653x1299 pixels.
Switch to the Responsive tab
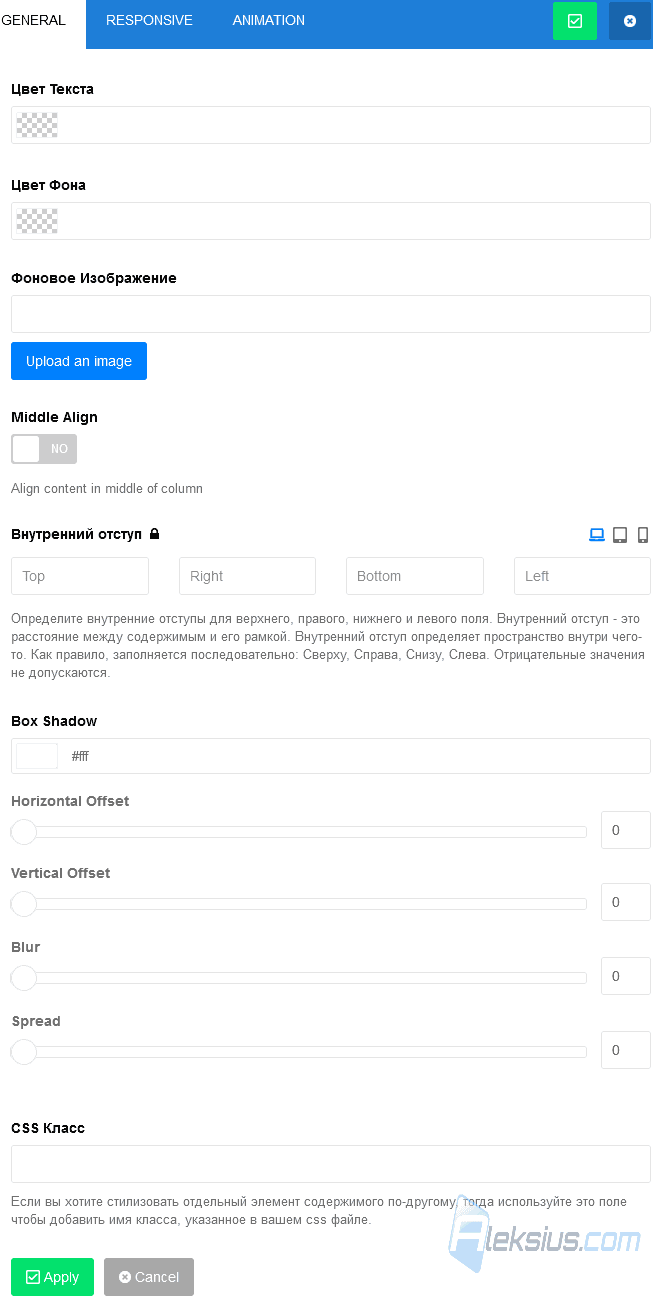coord(149,21)
